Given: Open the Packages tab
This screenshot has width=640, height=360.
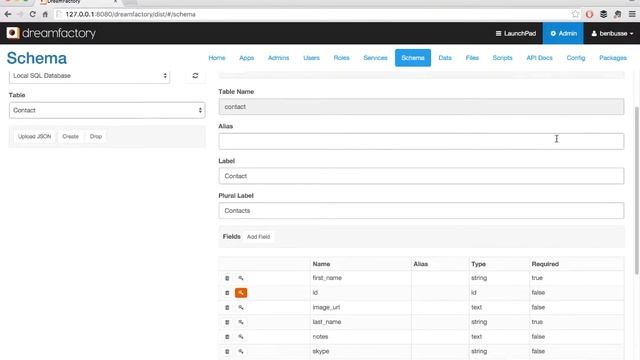Looking at the screenshot, I should click(613, 58).
